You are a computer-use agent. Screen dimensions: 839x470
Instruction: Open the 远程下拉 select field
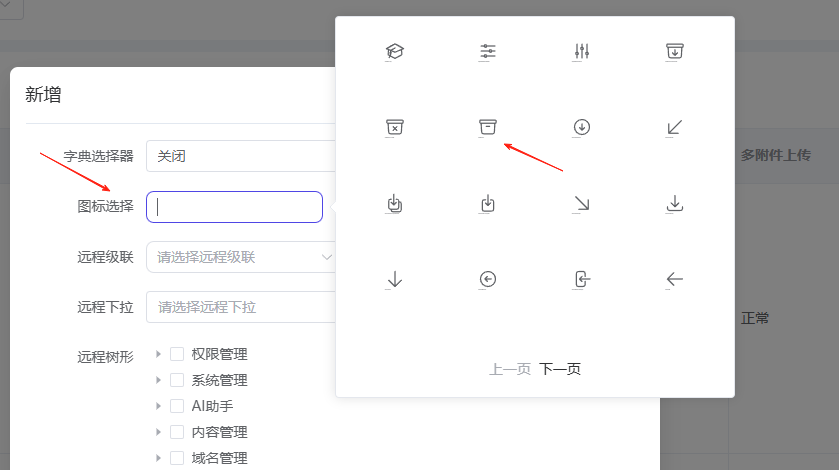241,307
